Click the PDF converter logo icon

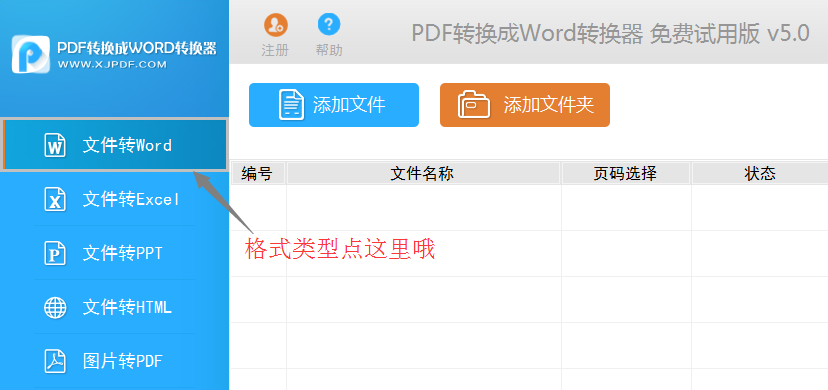tap(31, 54)
